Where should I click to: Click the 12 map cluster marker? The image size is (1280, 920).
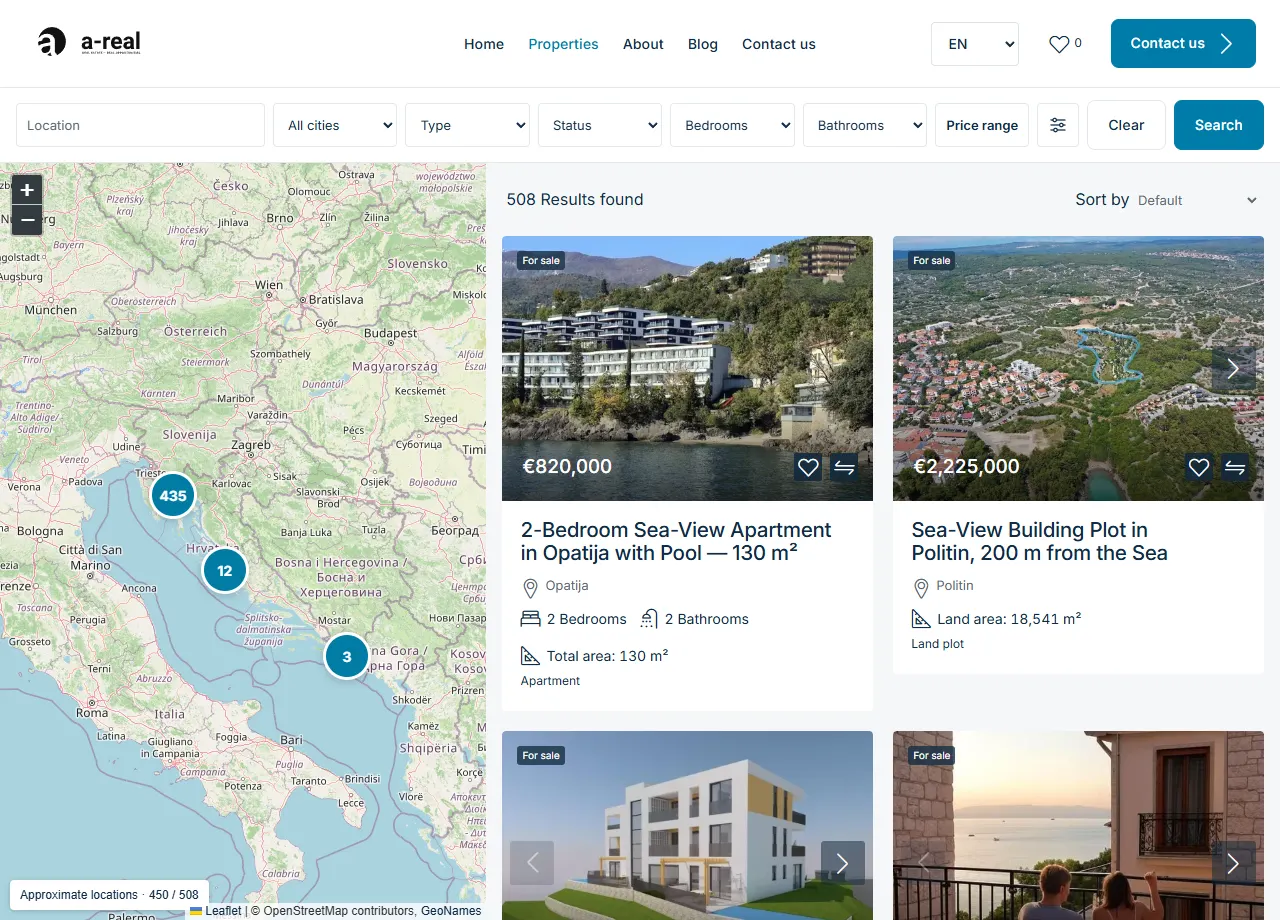click(x=224, y=571)
